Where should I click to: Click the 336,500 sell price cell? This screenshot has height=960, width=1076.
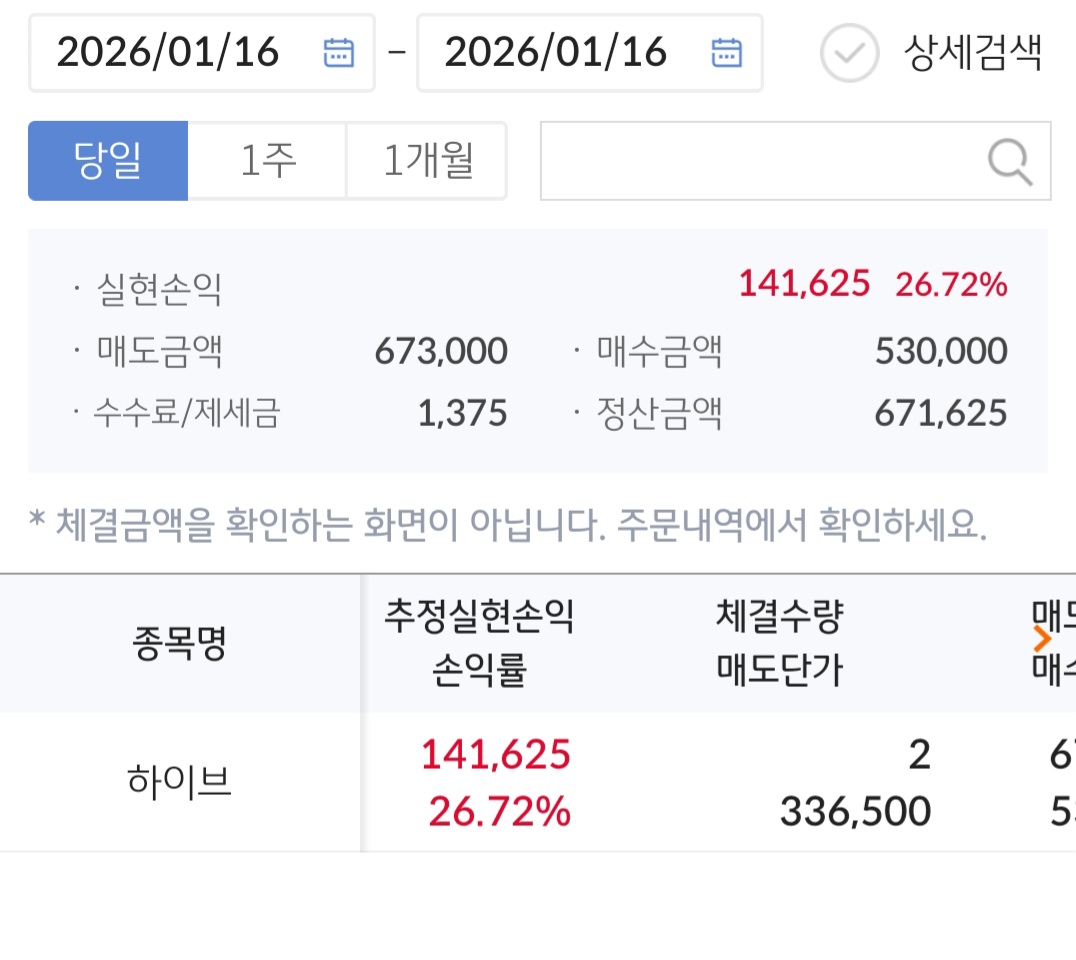point(855,812)
